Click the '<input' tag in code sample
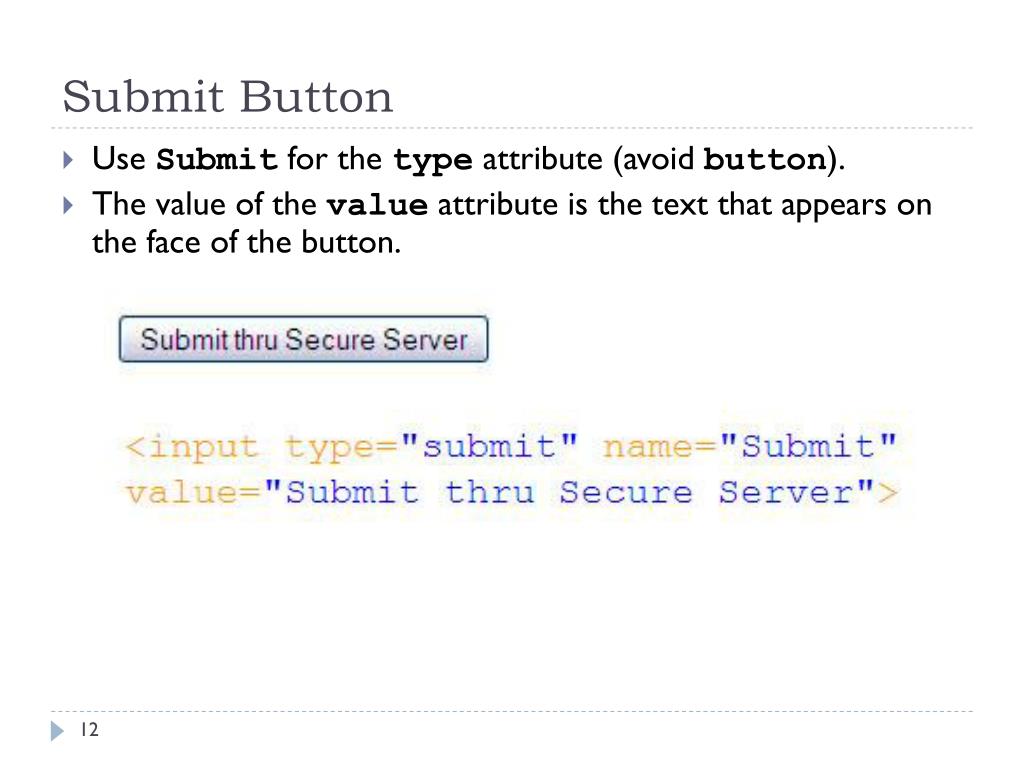Image resolution: width=1024 pixels, height=768 pixels. [192, 449]
